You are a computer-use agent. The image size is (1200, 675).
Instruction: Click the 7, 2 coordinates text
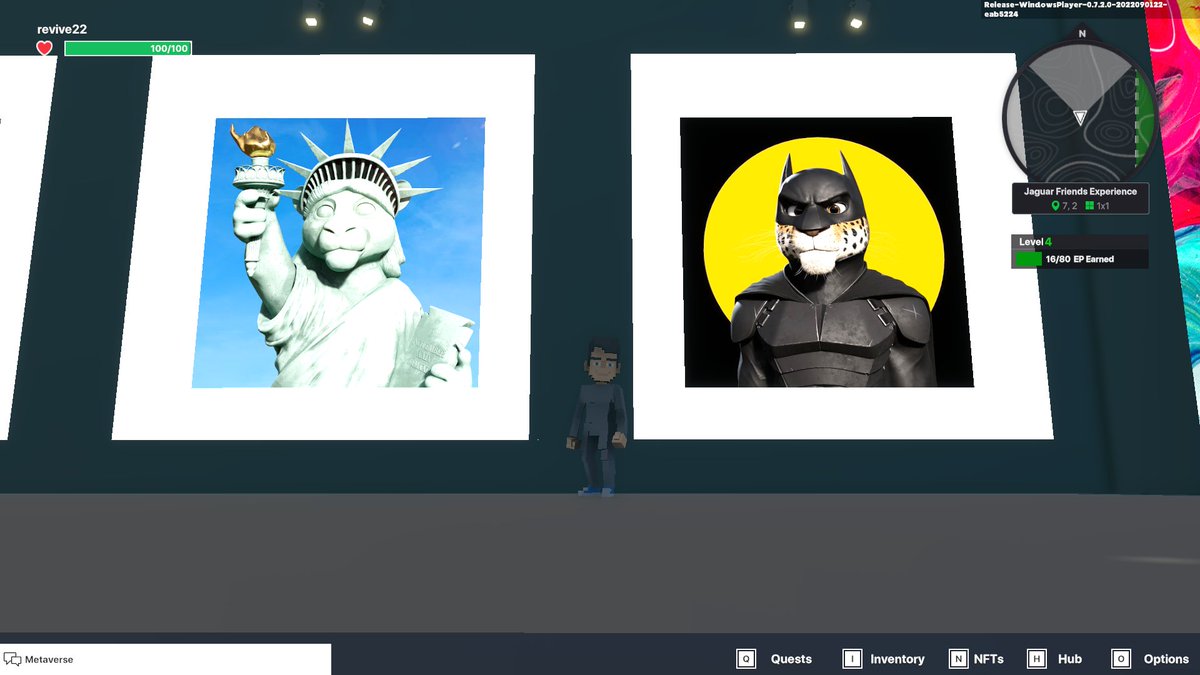(x=1069, y=206)
